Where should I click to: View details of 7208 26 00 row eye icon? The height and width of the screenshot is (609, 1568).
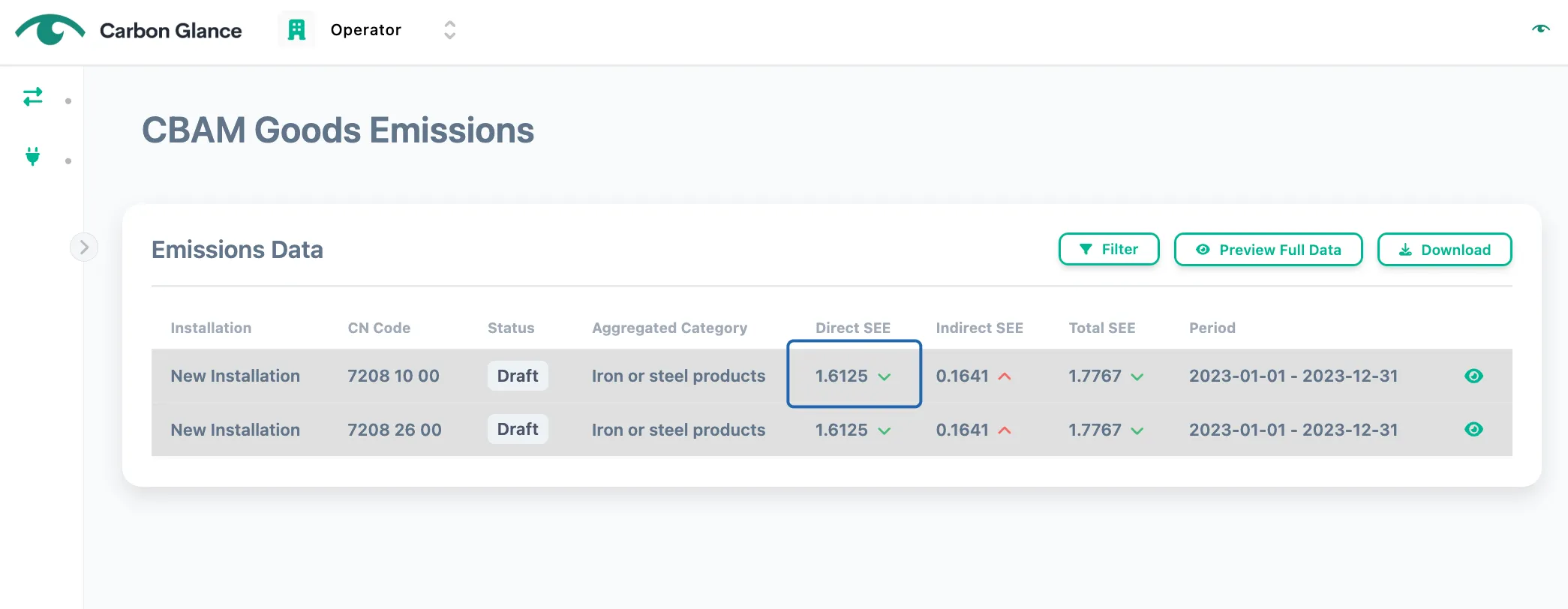pos(1473,429)
